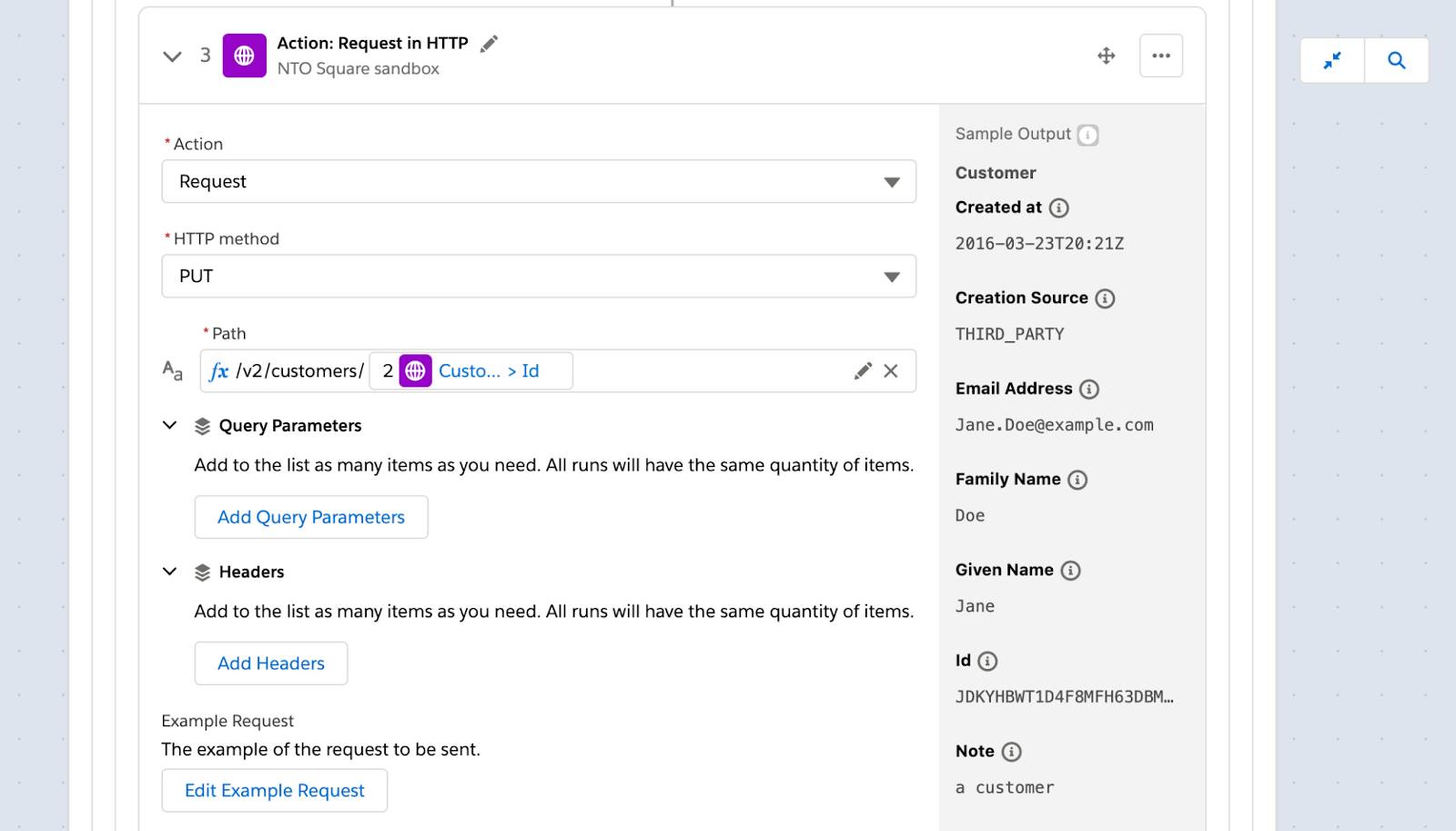Click the 'NTO Square sandbox' connection text
The width and height of the screenshot is (1456, 831).
(x=358, y=68)
